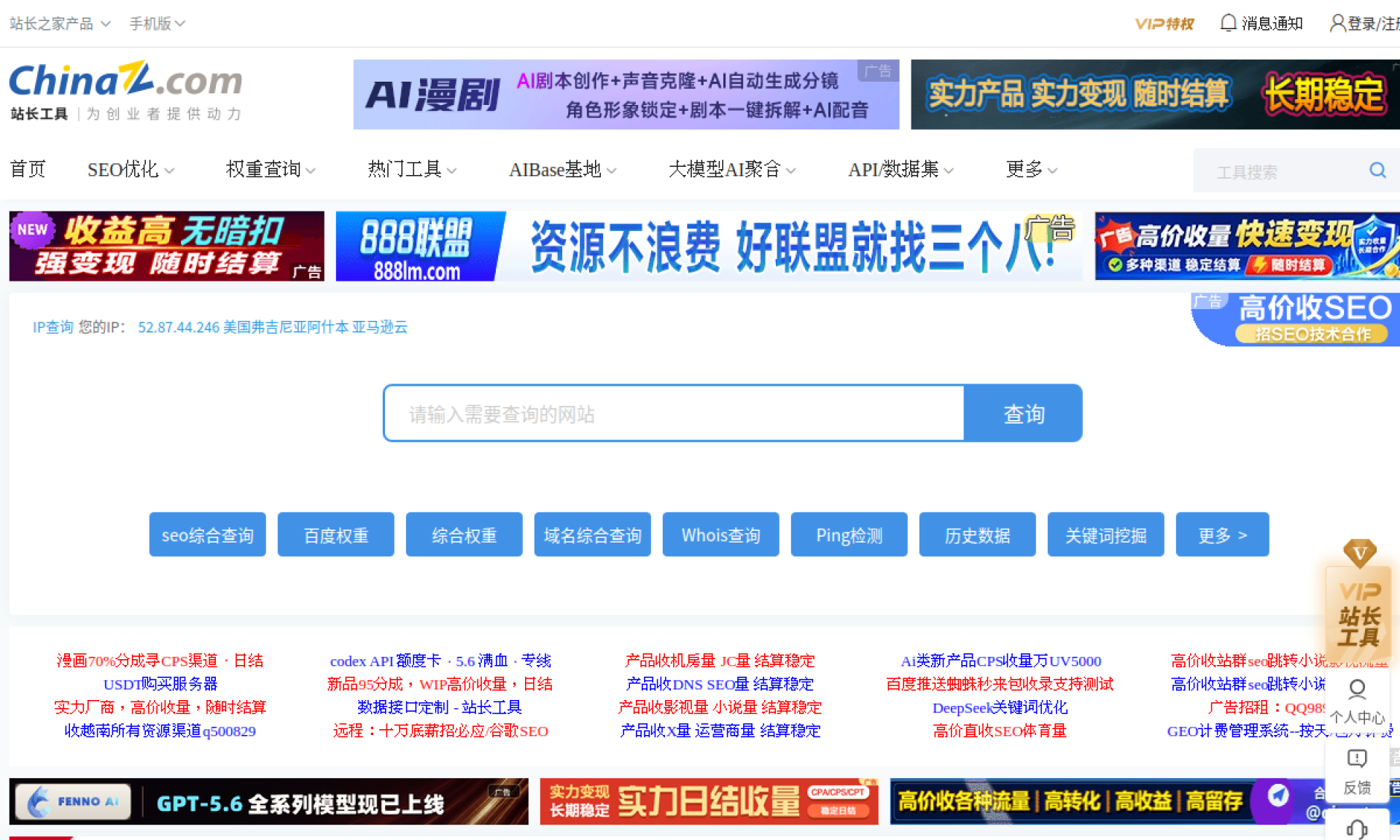Click the headset support icon
Viewport: 1400px width, 840px height.
point(1357,829)
